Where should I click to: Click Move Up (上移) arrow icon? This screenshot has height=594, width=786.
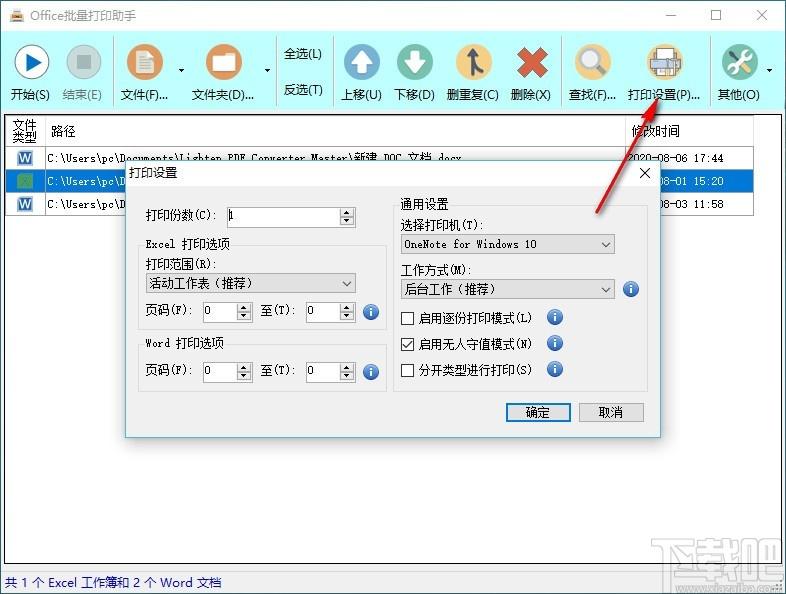coord(361,62)
